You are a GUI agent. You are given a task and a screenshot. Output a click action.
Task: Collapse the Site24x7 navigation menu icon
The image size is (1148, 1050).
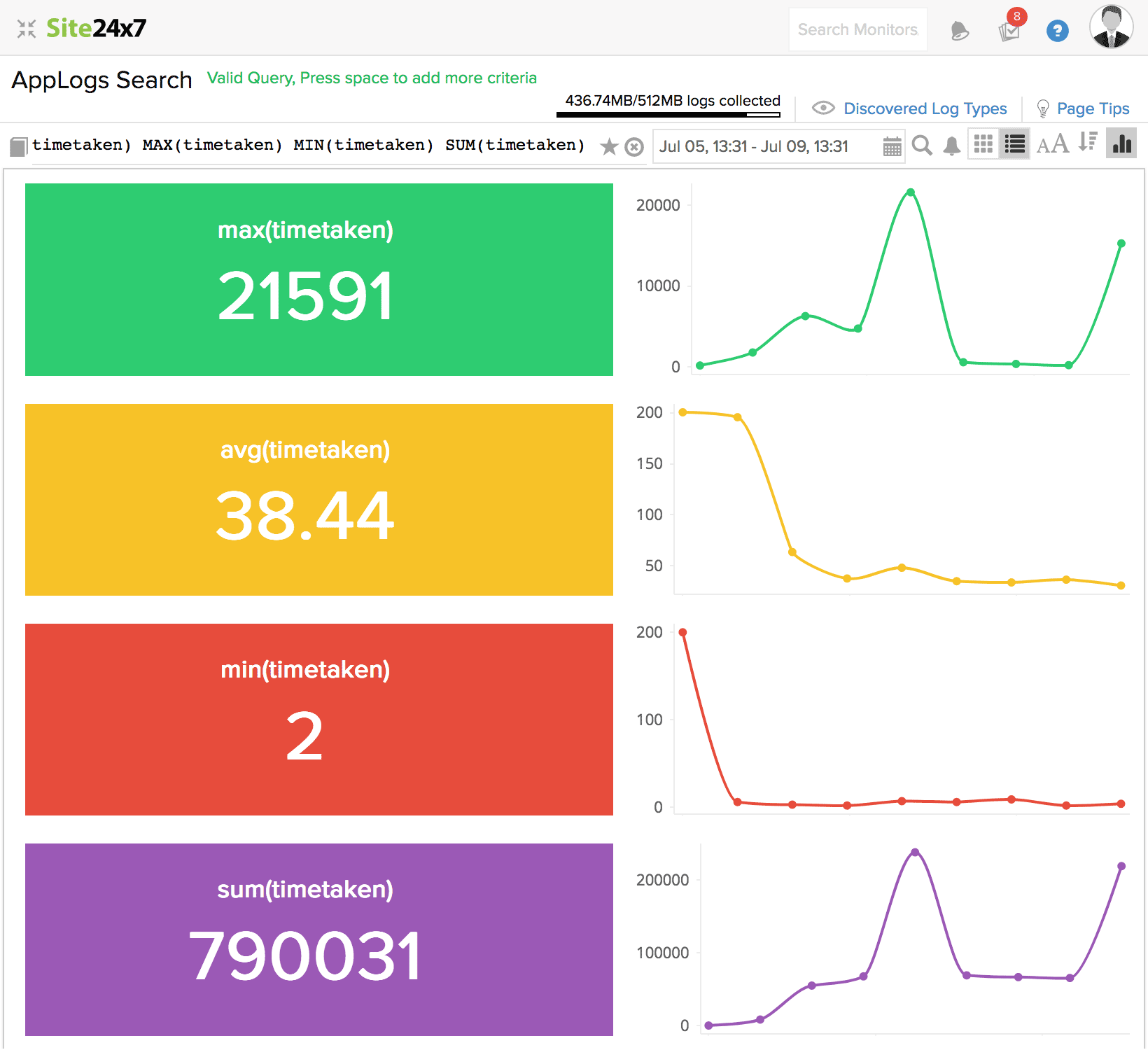pos(27,29)
